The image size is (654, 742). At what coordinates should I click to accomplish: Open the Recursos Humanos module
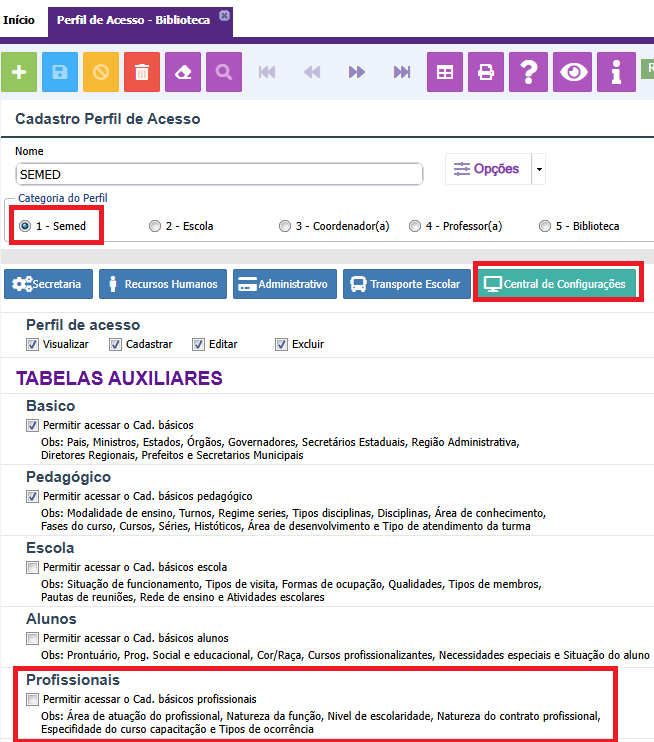tap(162, 284)
